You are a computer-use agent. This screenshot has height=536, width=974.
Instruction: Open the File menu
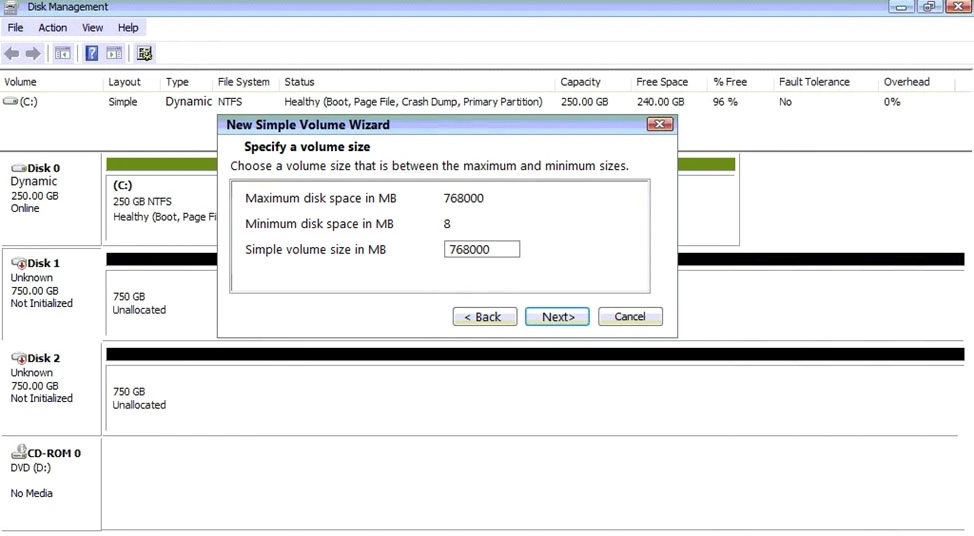click(x=15, y=28)
